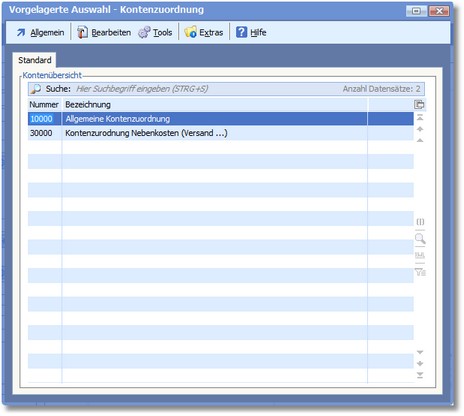
Task: Open the Bearbeiten menu
Action: 104,33
